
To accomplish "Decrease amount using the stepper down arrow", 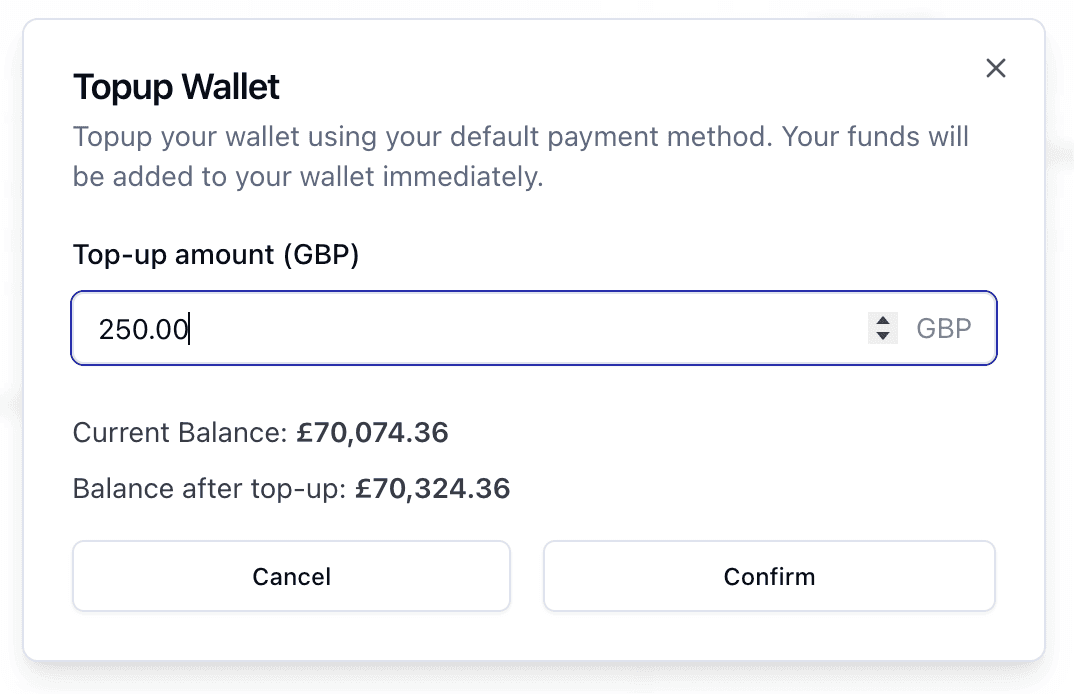I will pyautogui.click(x=882, y=336).
